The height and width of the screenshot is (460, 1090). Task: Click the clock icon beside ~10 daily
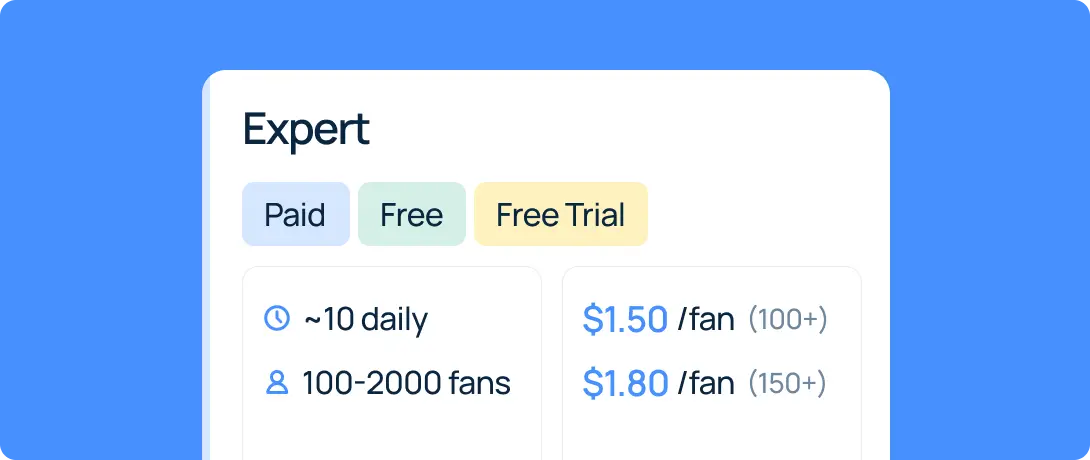(277, 318)
